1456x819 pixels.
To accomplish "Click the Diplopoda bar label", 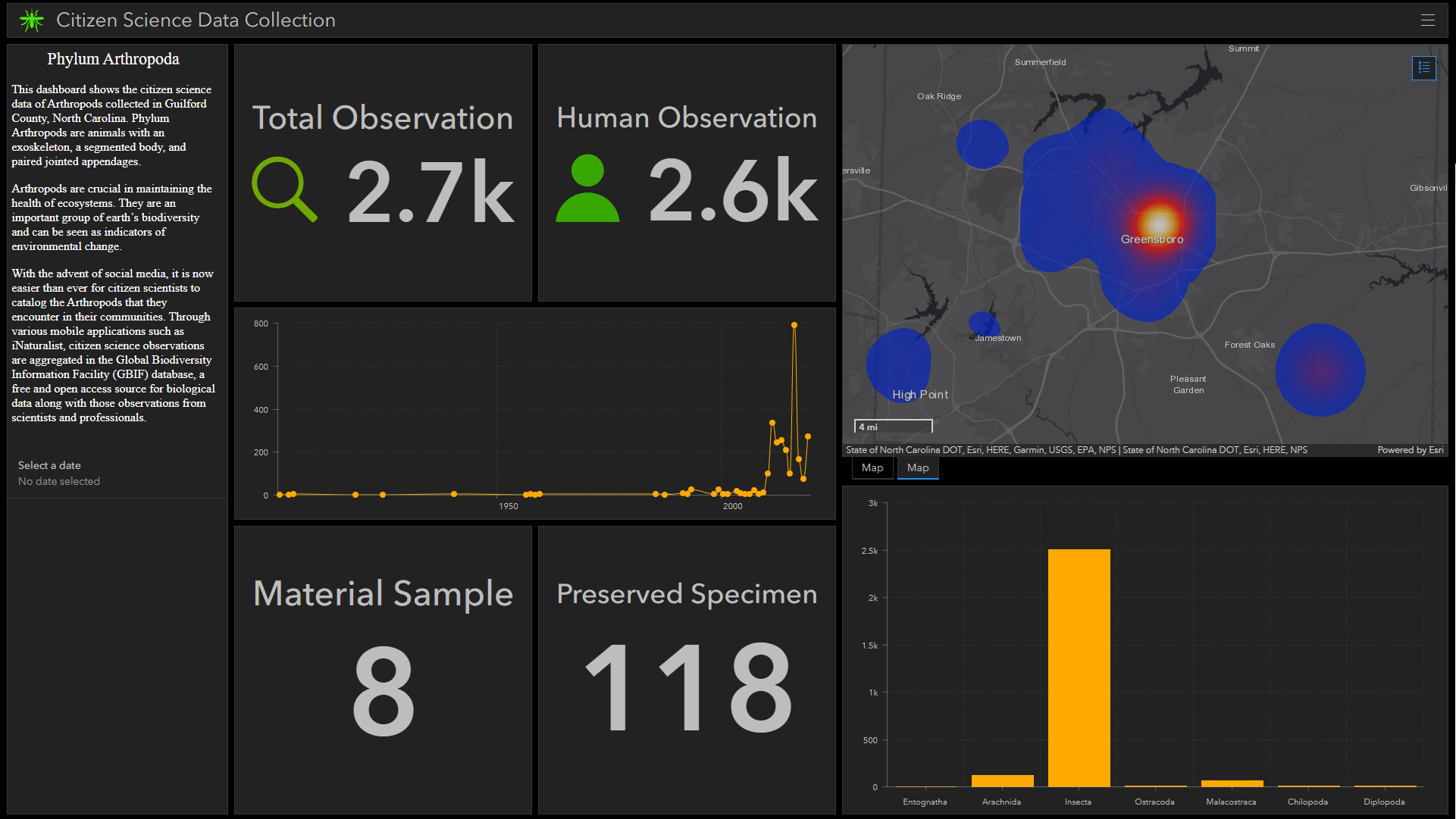I will tap(1384, 802).
